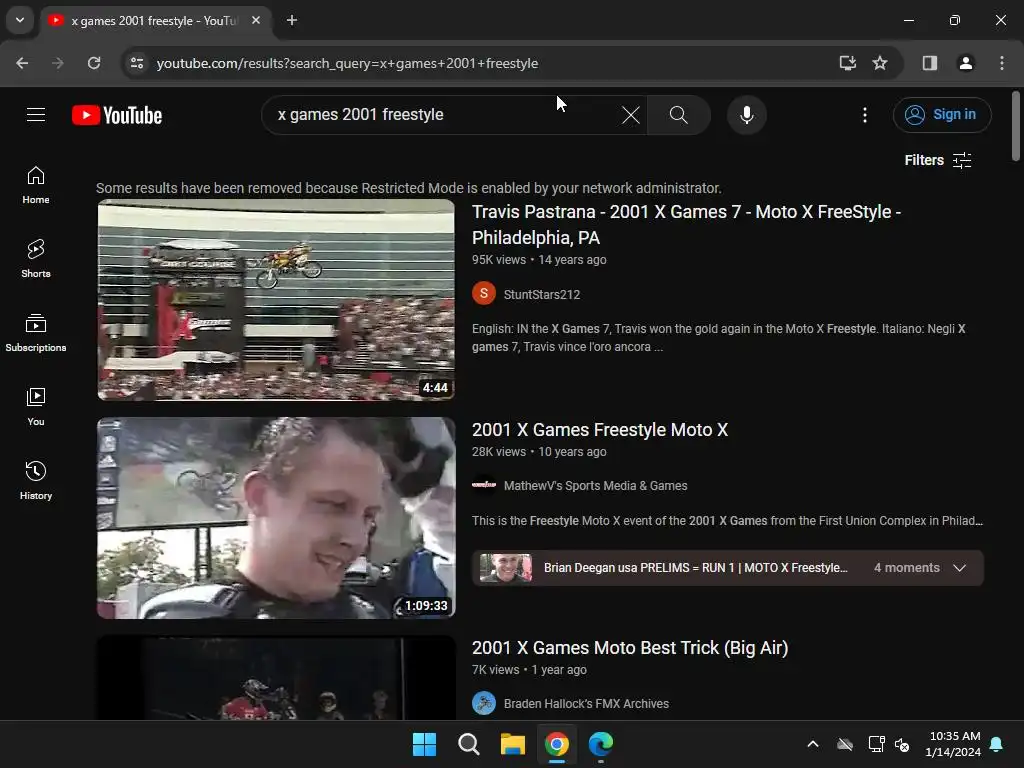1024x768 pixels.
Task: Sign in to YouTube
Action: coord(942,115)
